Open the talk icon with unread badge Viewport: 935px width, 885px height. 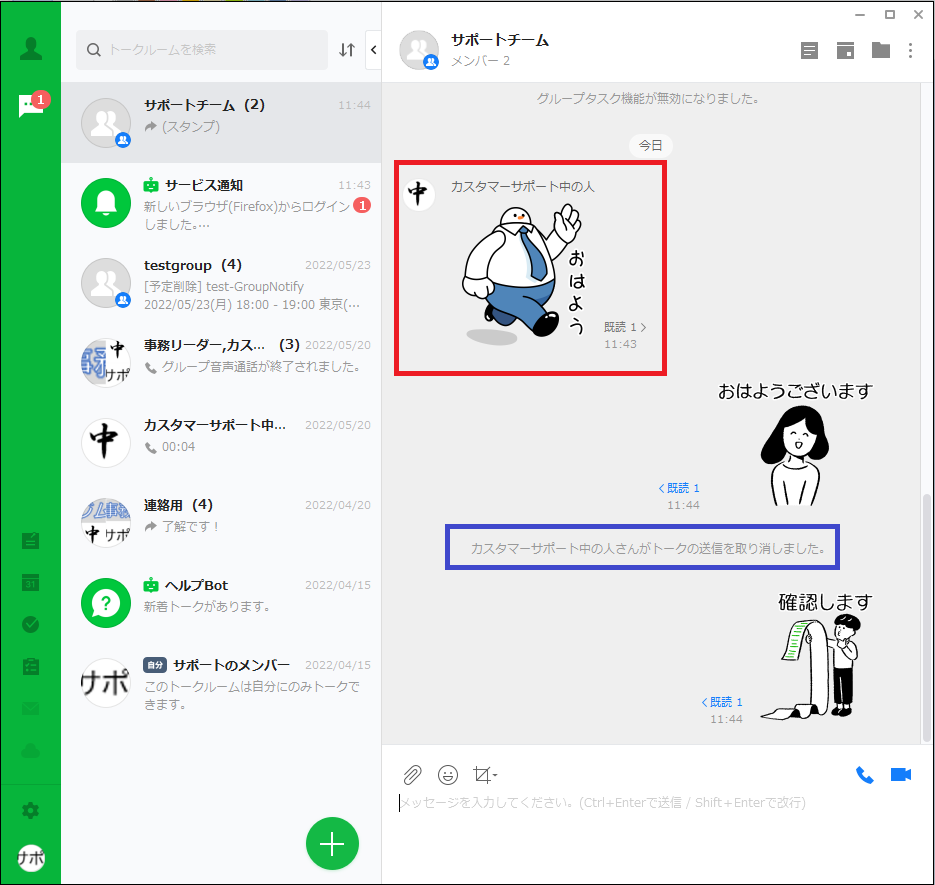[30, 106]
